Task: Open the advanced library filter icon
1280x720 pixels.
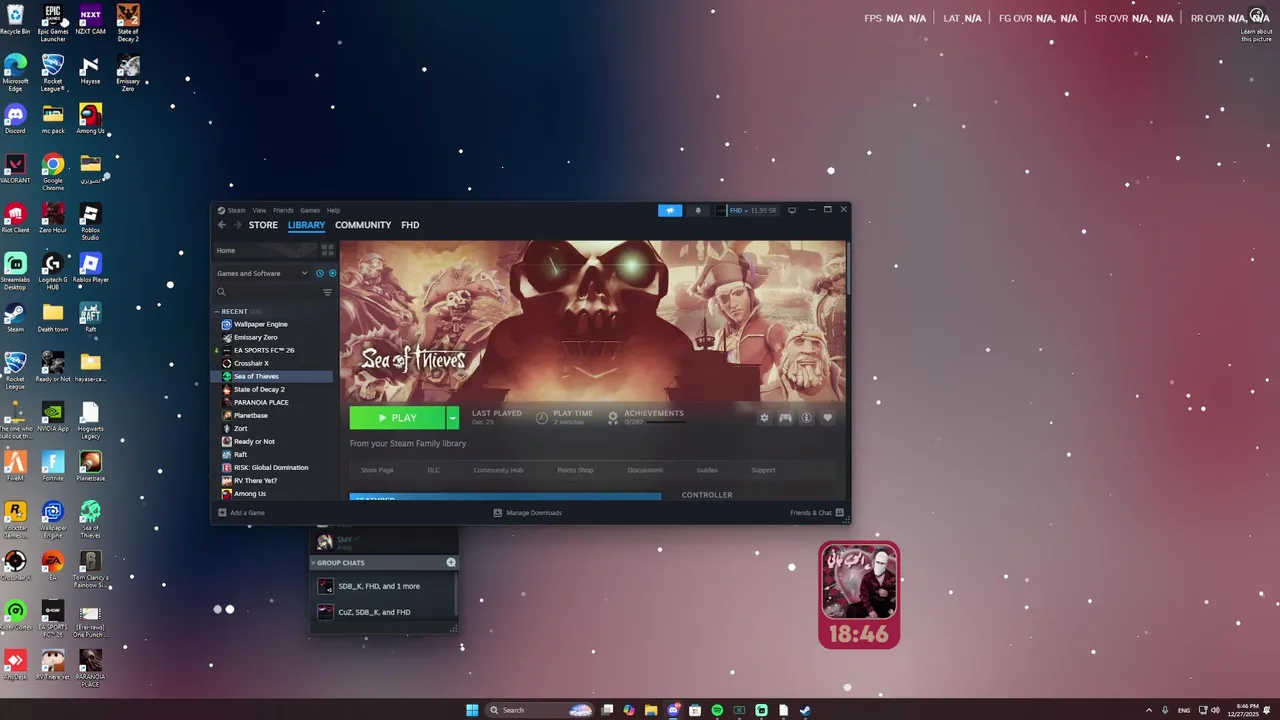Action: click(x=327, y=292)
